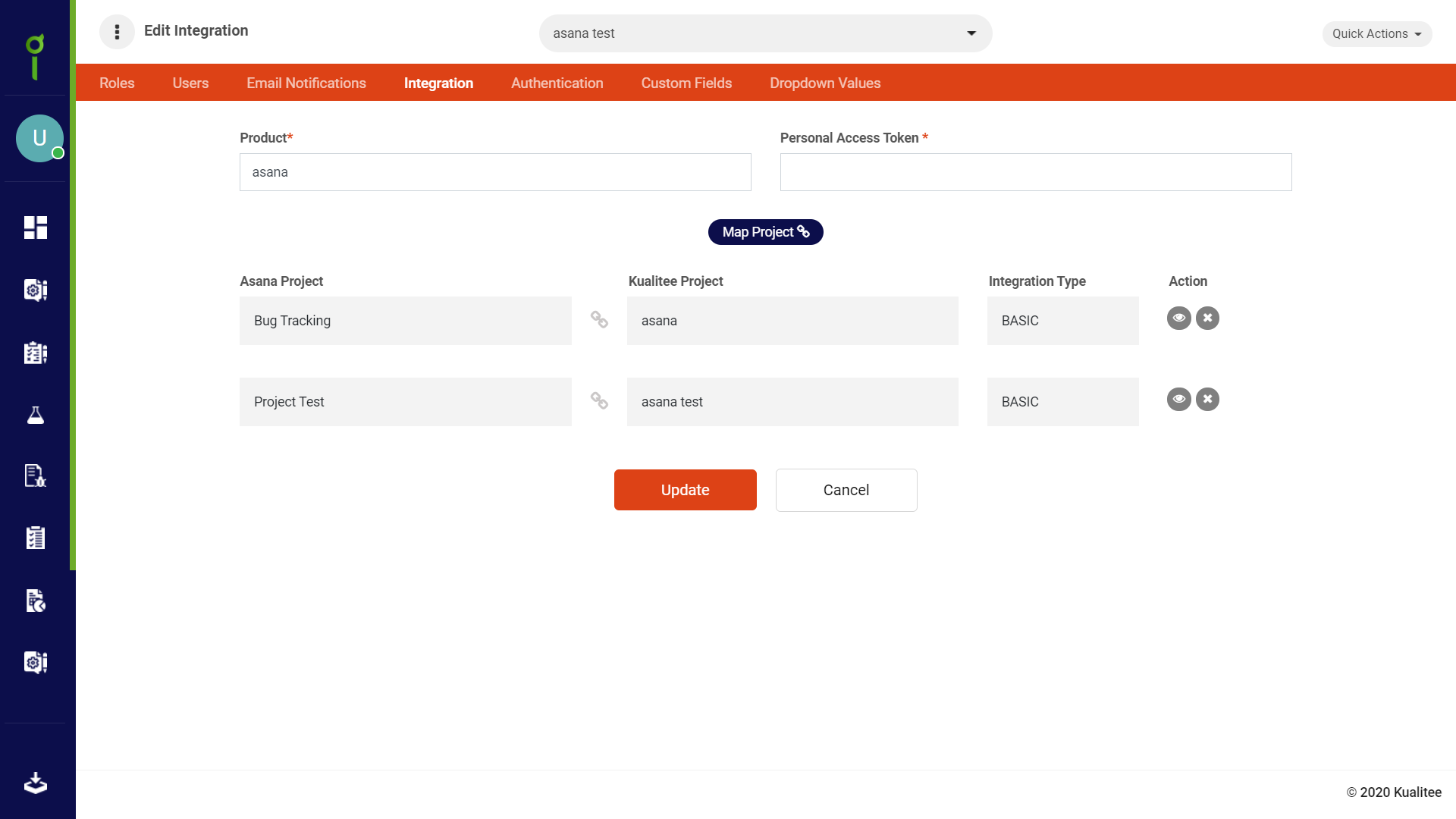Remove the Project Test mapping
1456x819 pixels.
tap(1208, 399)
